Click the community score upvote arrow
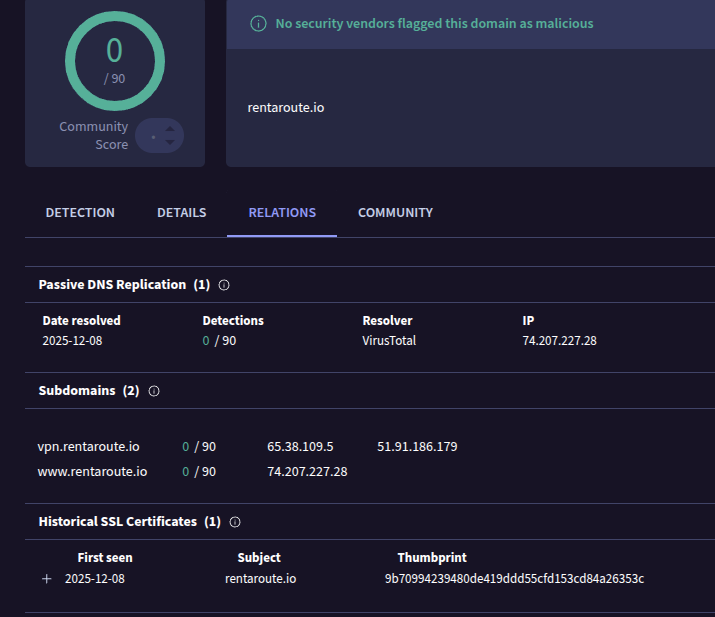The height and width of the screenshot is (617, 715). coord(170,129)
